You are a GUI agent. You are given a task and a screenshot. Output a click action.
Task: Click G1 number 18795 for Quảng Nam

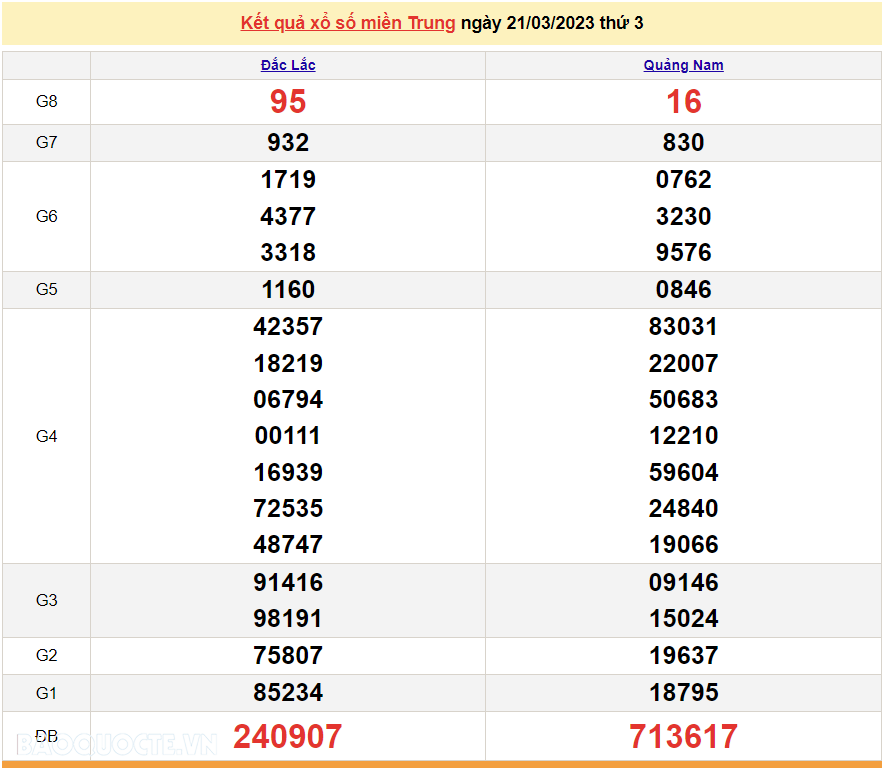683,693
